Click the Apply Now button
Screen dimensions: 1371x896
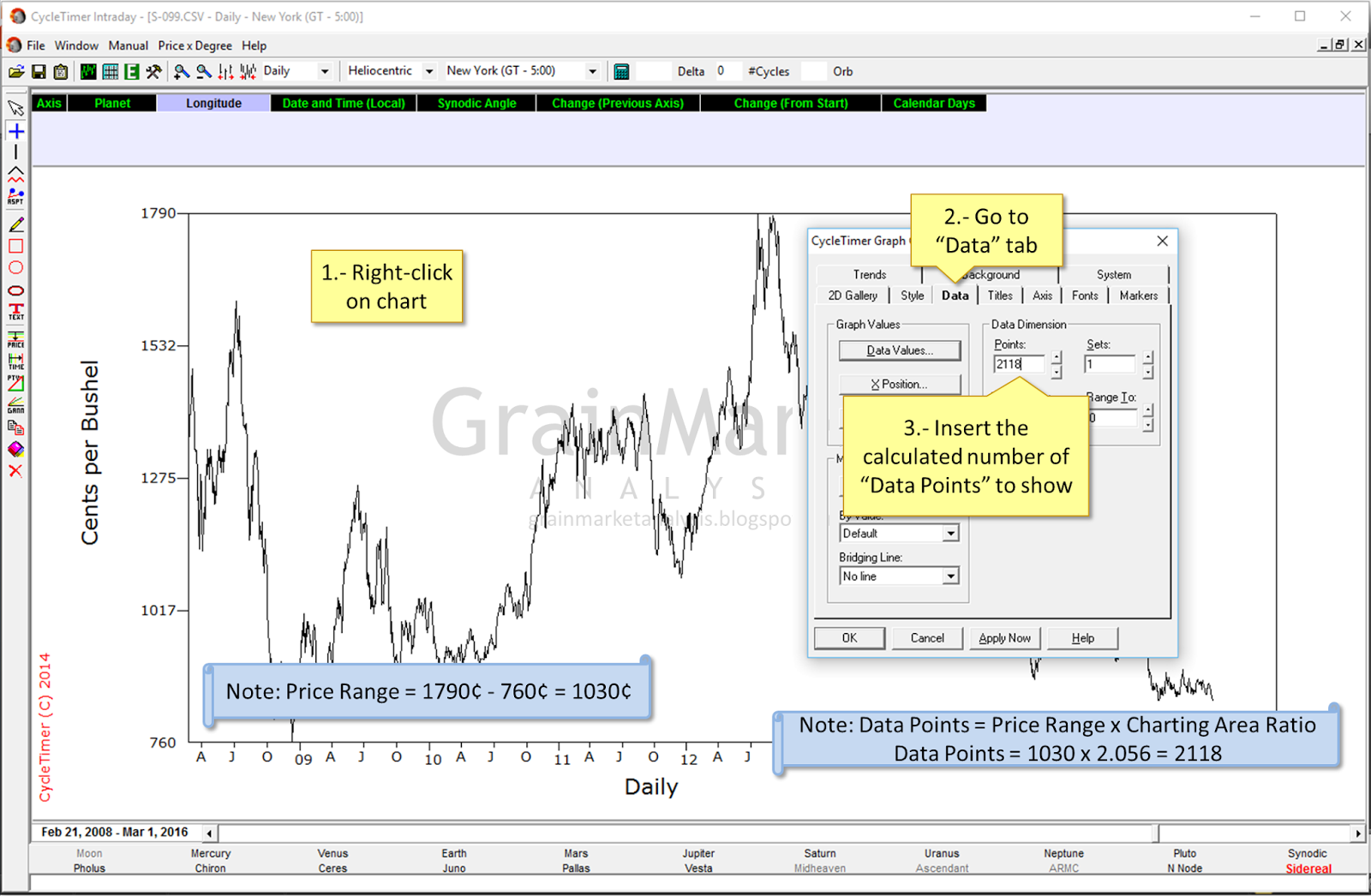[1003, 637]
